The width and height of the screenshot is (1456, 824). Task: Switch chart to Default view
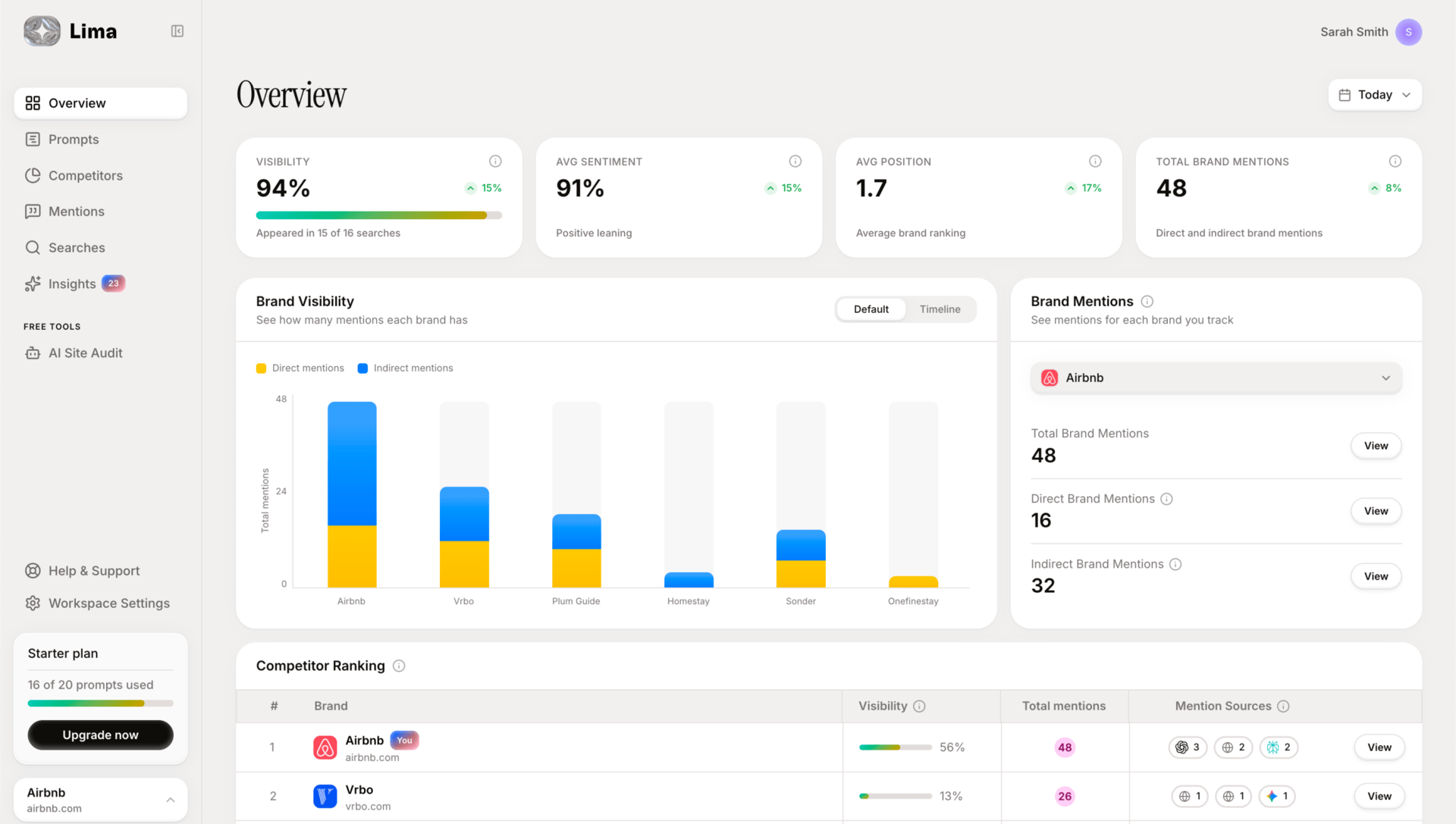click(871, 309)
